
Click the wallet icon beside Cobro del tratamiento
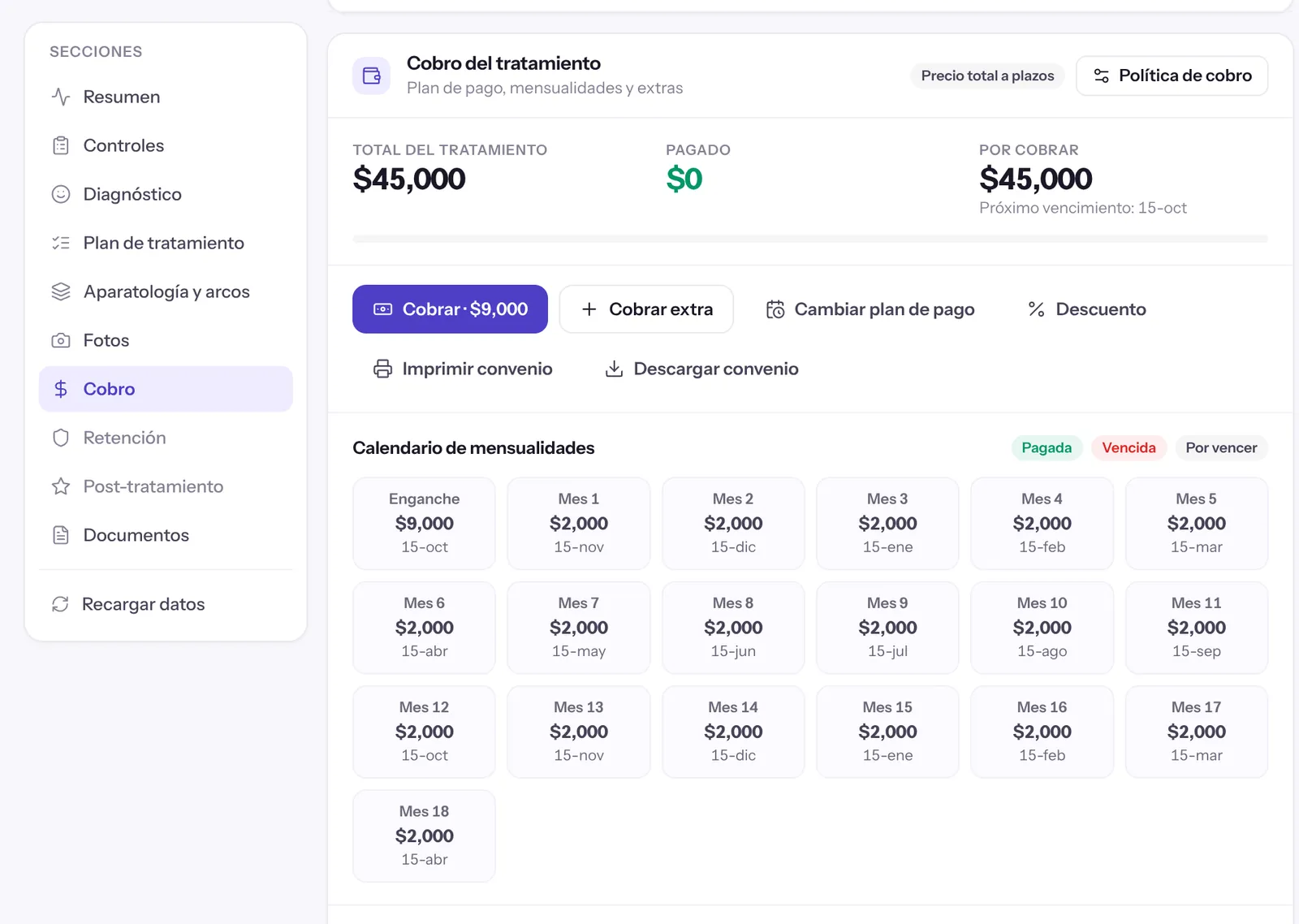372,76
